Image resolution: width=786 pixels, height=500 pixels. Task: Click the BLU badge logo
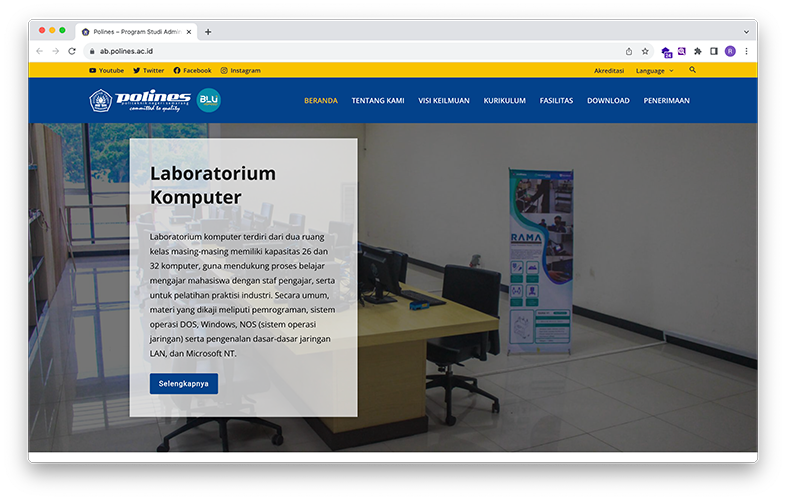pos(209,100)
